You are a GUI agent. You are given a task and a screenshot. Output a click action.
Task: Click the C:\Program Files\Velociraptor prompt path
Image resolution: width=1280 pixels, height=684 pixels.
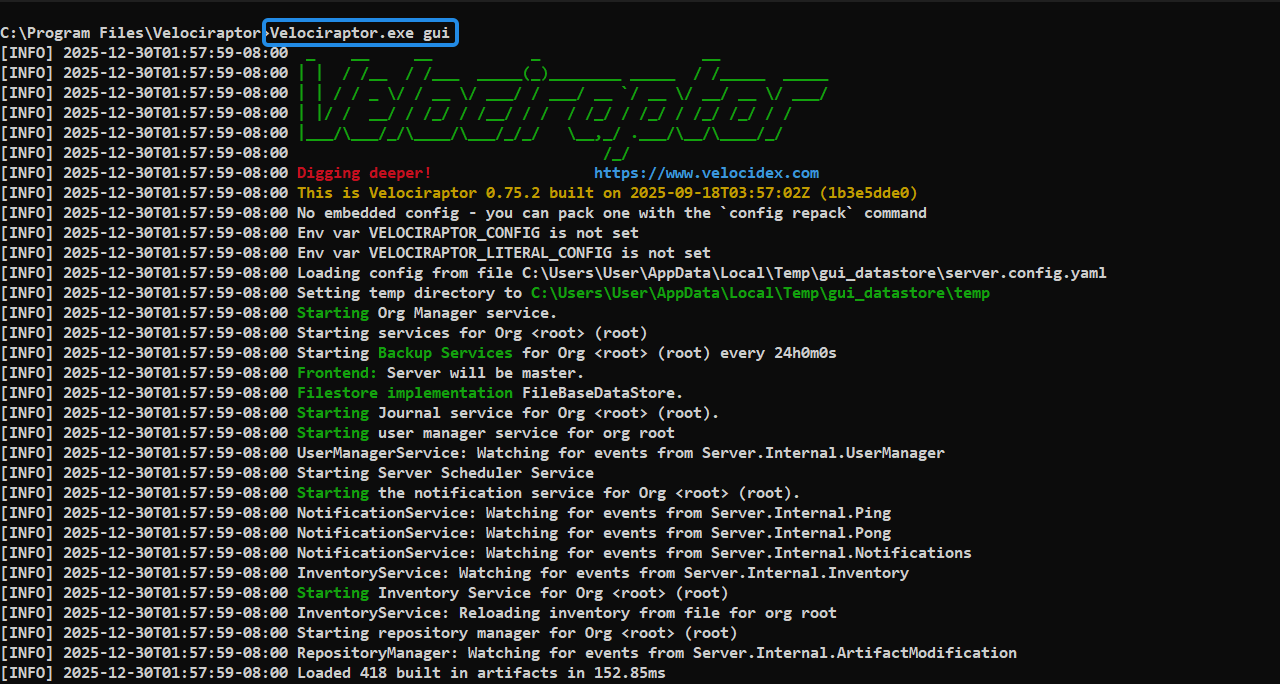130,32
